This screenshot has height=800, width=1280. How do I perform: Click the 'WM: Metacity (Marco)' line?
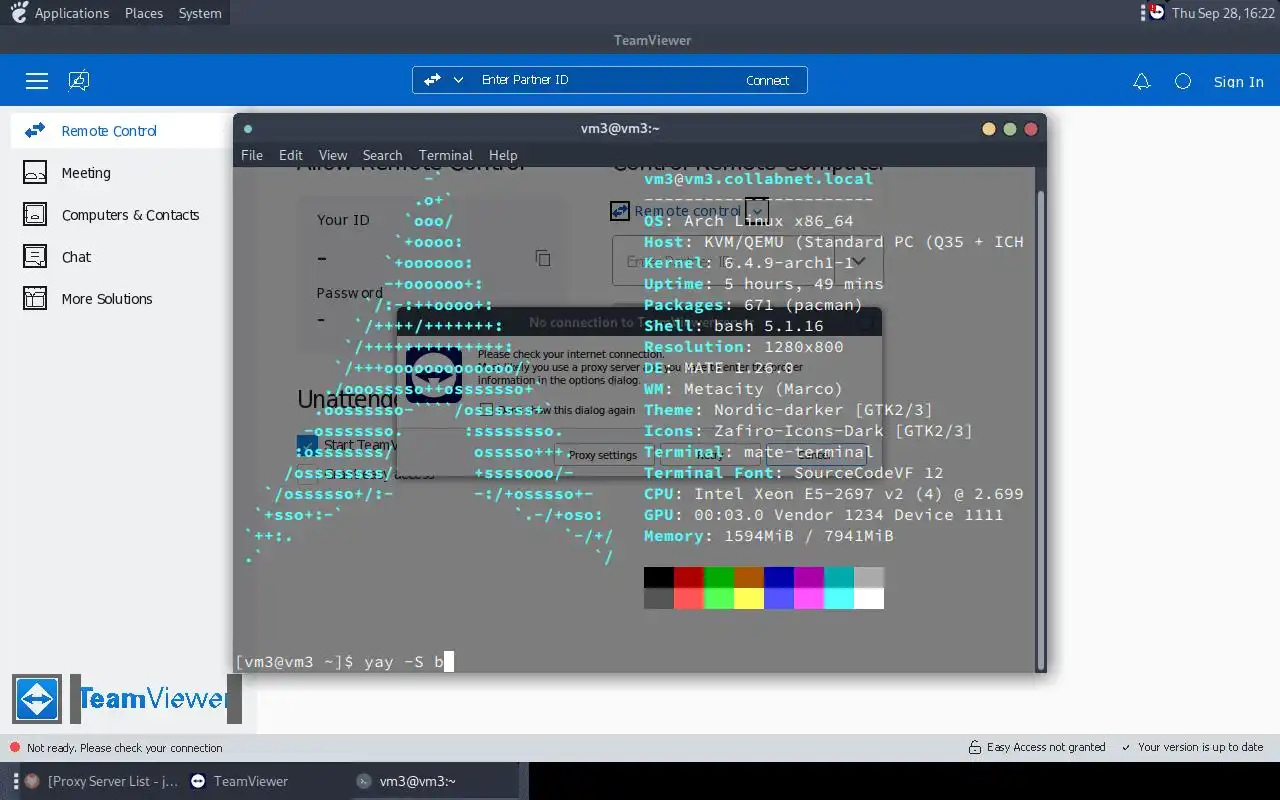coord(744,389)
